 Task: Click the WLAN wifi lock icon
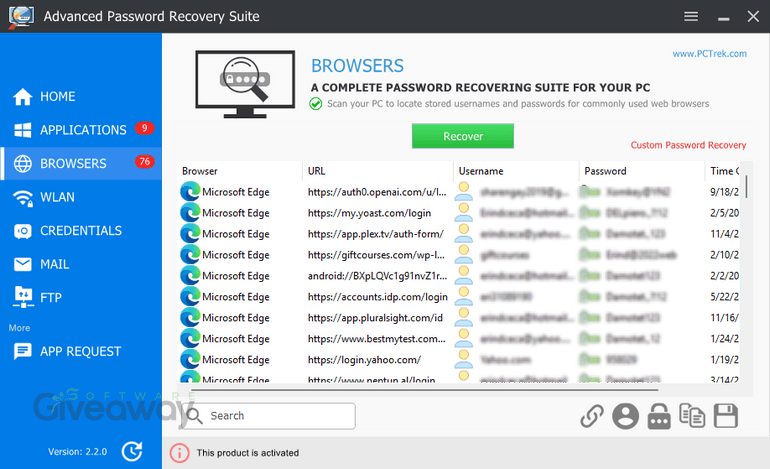[x=23, y=197]
